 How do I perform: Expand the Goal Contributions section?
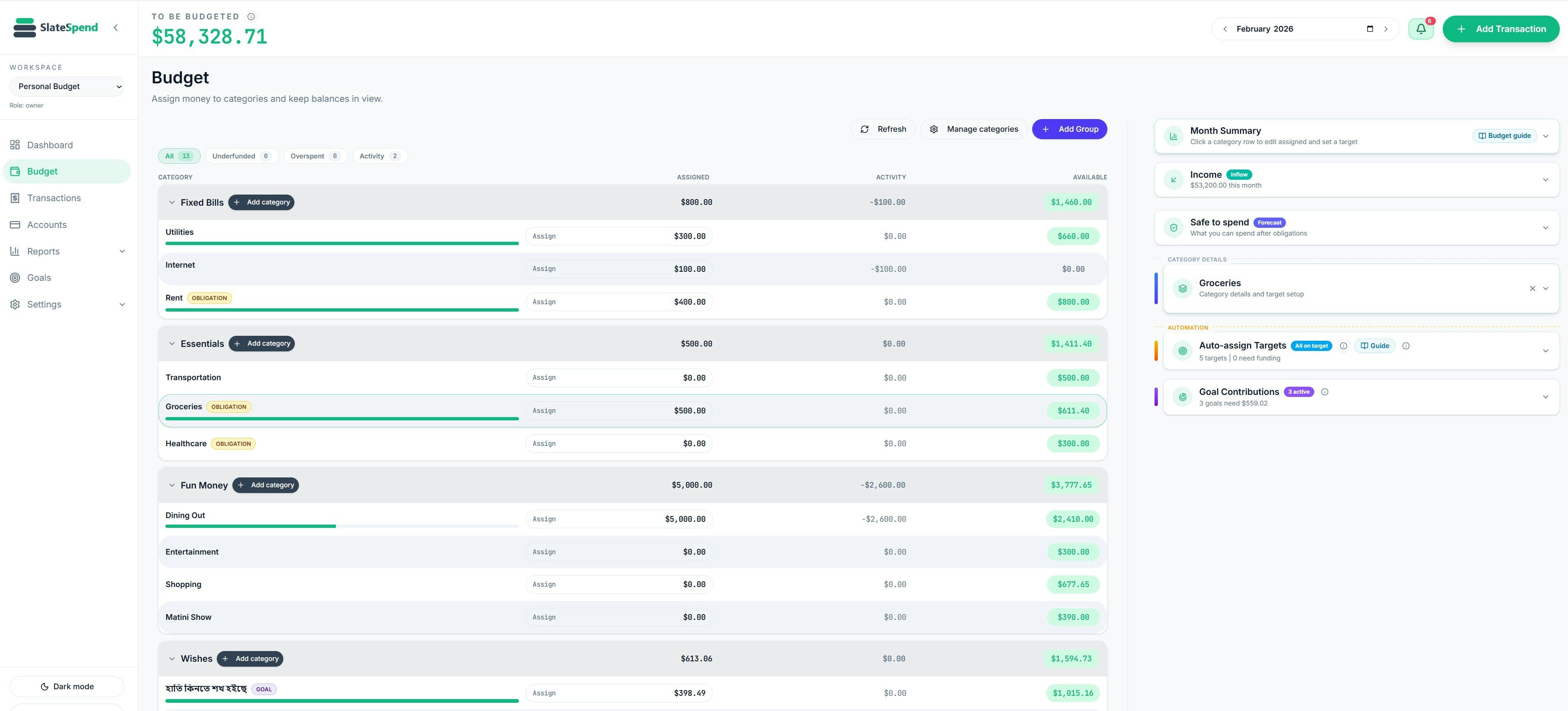(x=1545, y=396)
